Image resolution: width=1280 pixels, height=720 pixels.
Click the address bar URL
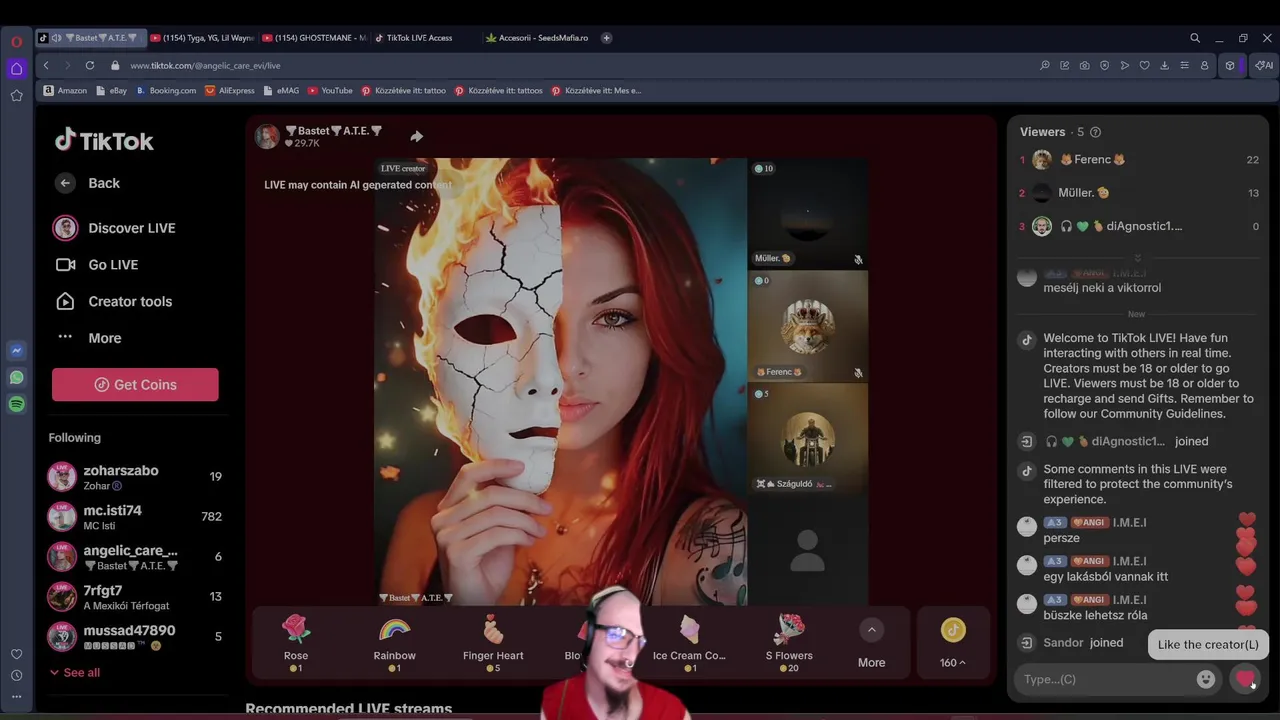click(205, 66)
